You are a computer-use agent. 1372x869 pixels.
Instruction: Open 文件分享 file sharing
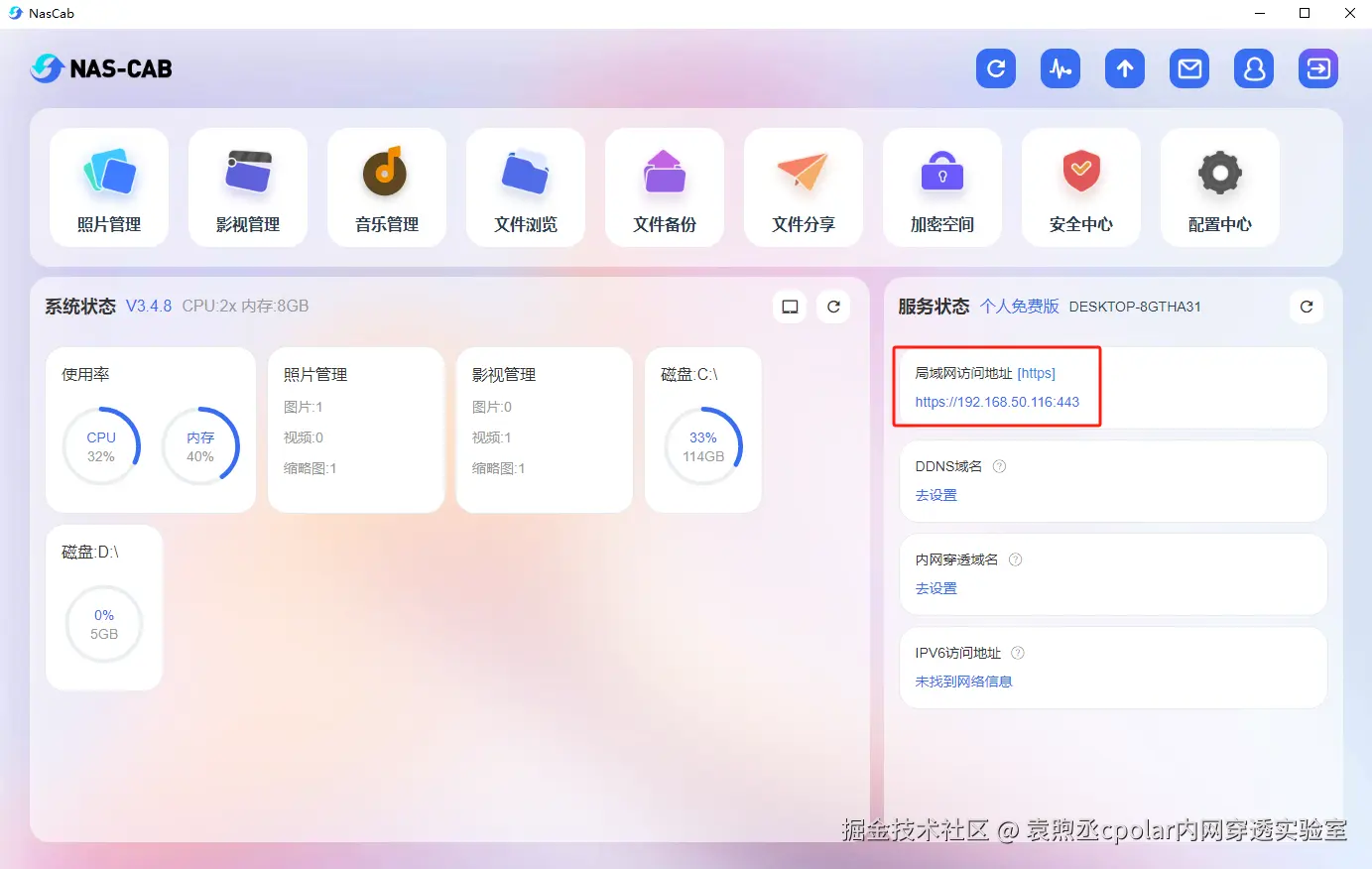click(x=804, y=187)
